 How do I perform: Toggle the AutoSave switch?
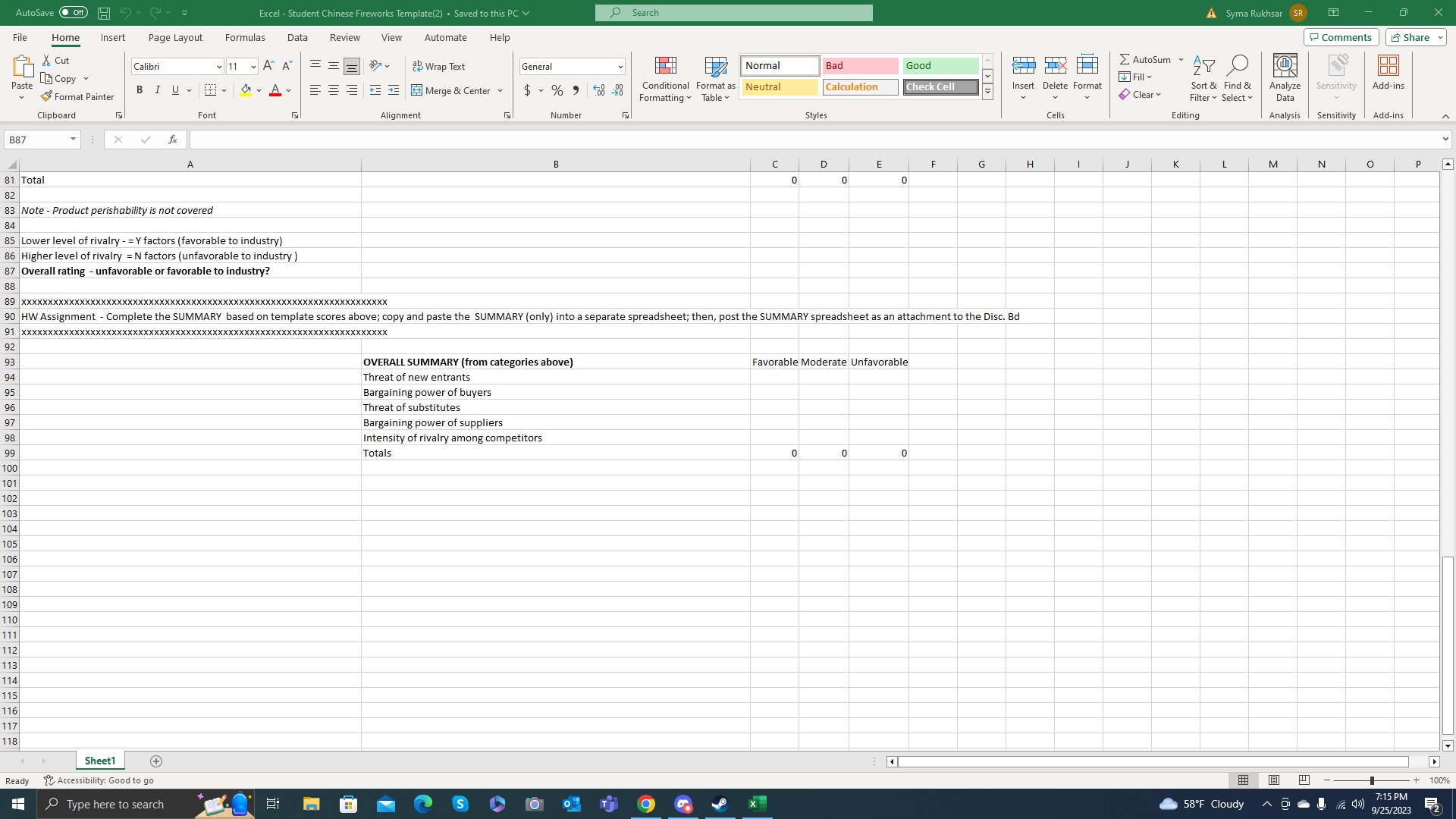tap(73, 12)
